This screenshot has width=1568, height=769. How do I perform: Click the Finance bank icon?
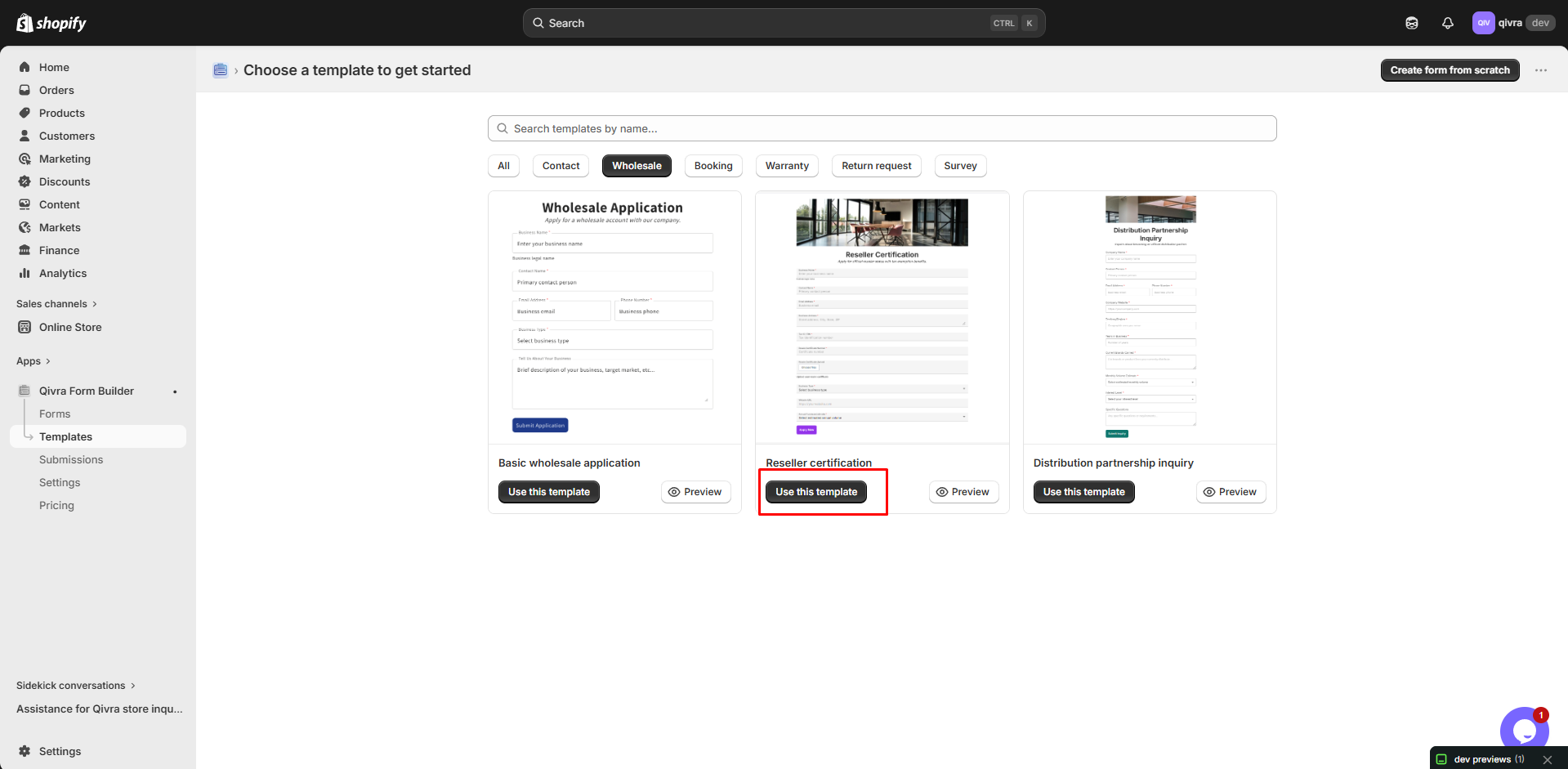pos(25,250)
